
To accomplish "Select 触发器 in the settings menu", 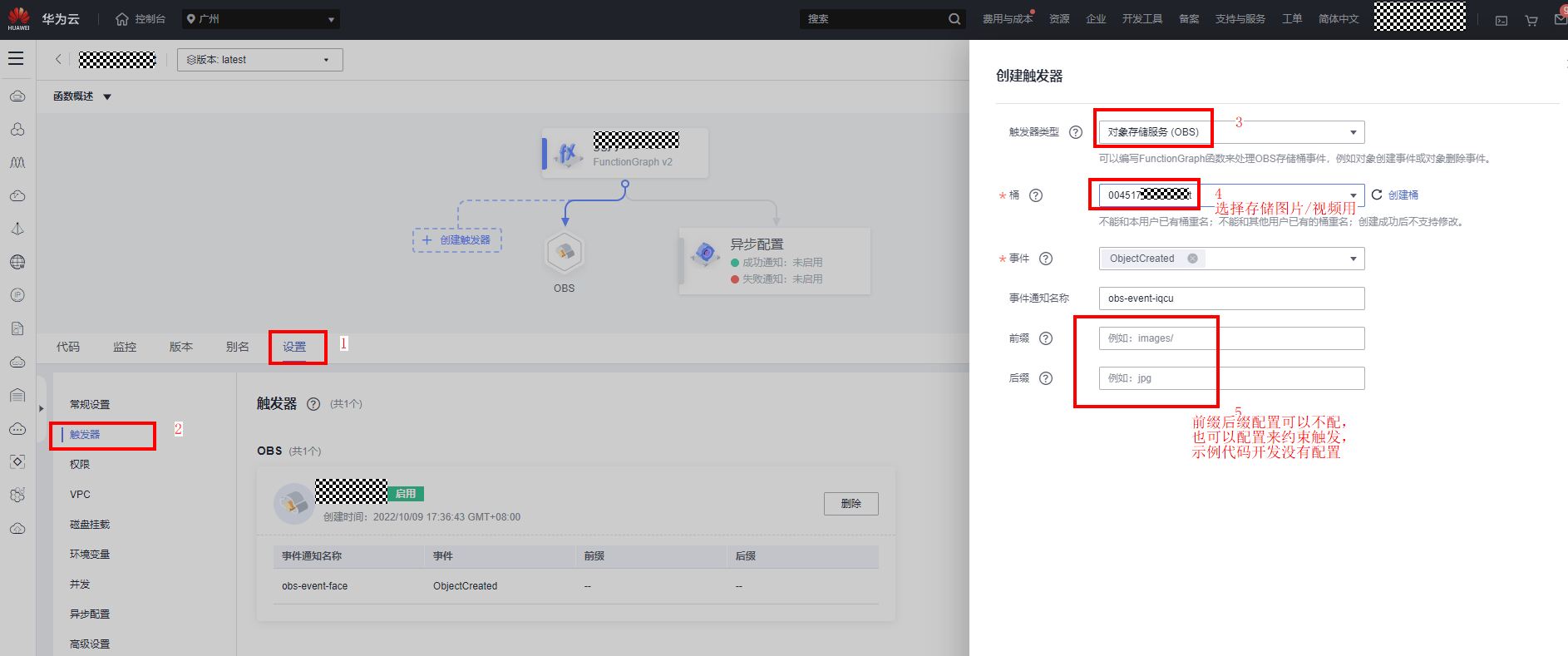I will (85, 435).
